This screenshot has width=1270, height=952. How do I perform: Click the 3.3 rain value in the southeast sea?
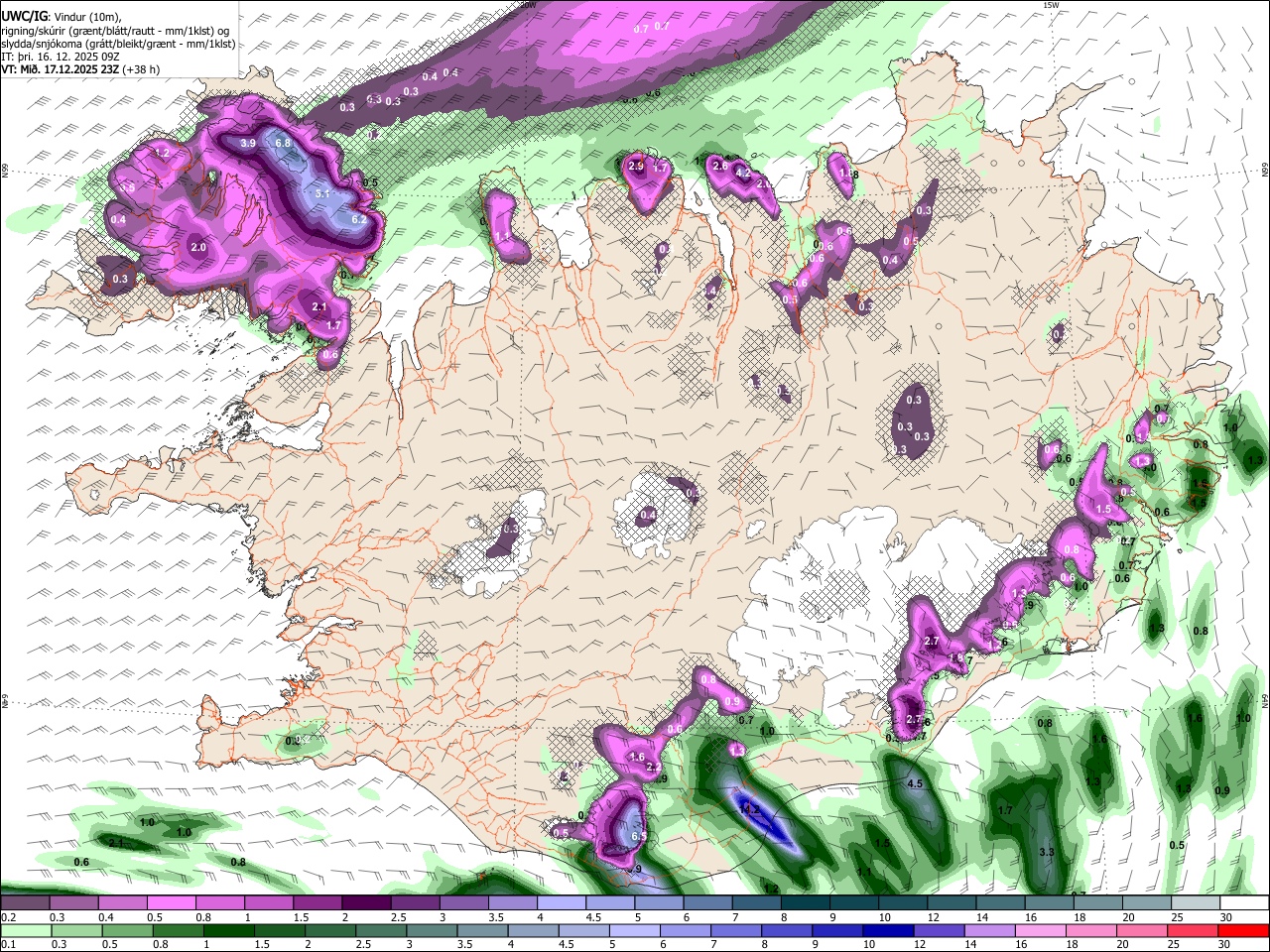pos(1046,852)
